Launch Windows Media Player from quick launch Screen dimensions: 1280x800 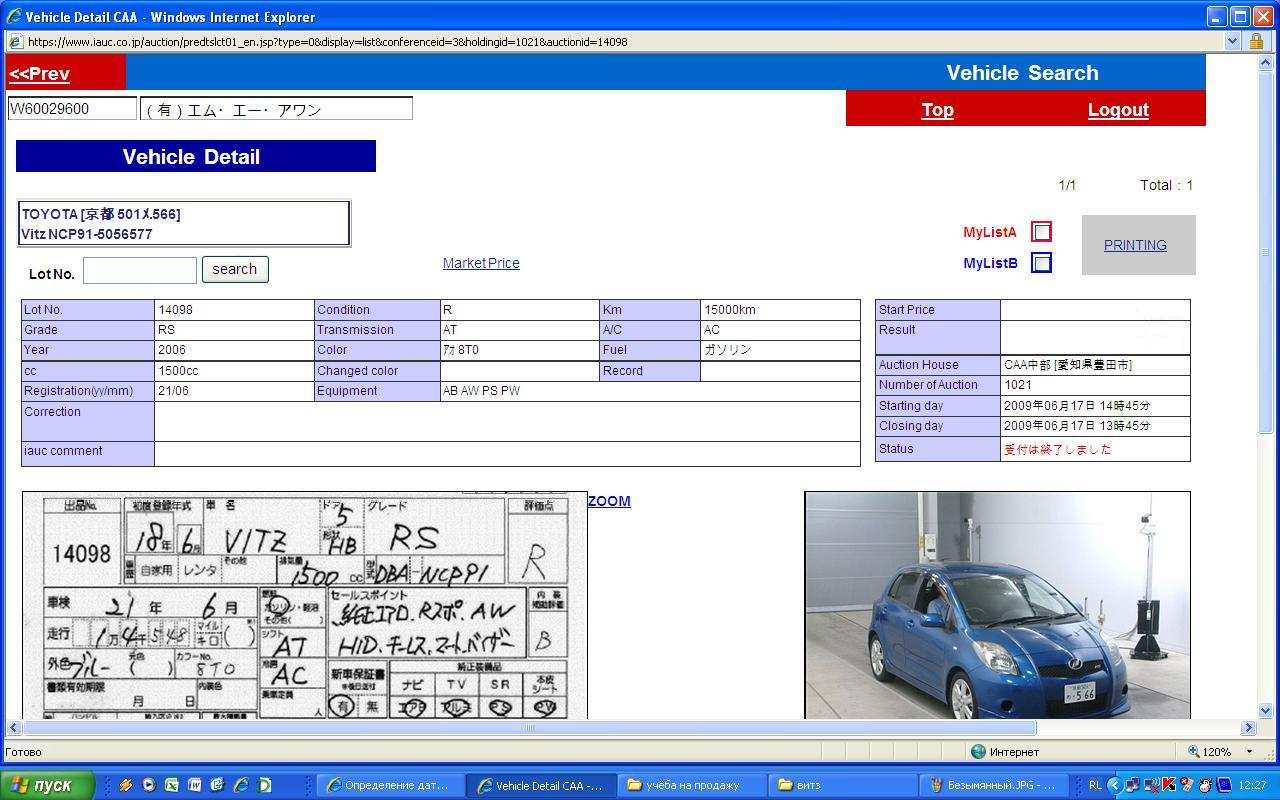148,785
